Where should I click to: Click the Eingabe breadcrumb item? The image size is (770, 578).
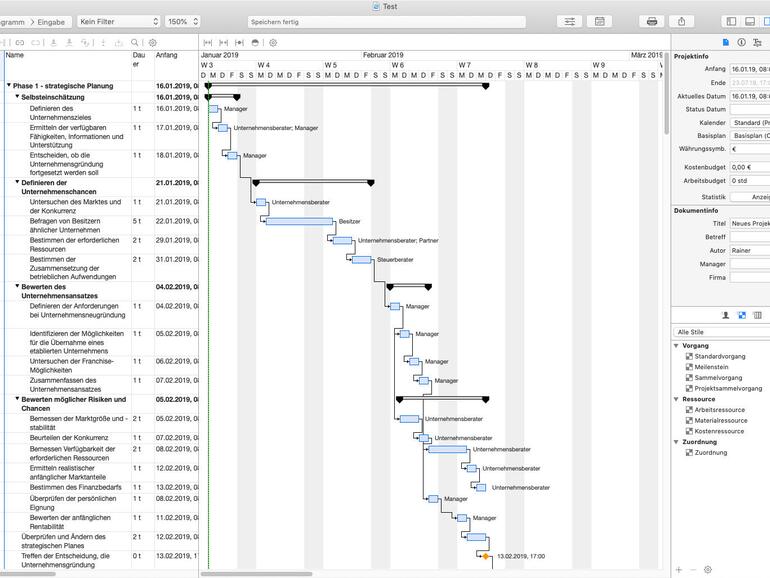coord(51,22)
